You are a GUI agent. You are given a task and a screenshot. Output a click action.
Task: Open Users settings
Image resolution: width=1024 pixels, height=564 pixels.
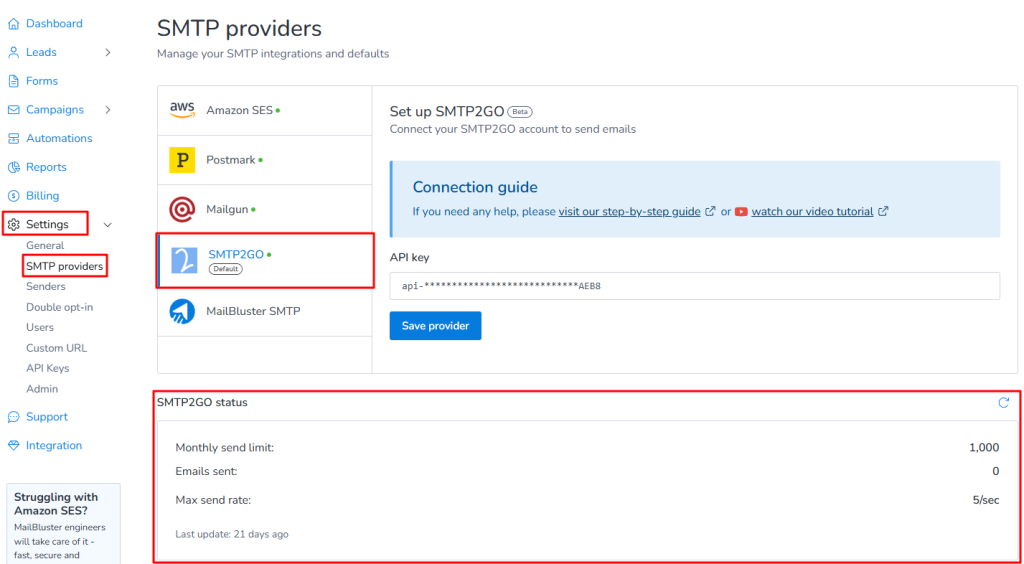[x=40, y=327]
